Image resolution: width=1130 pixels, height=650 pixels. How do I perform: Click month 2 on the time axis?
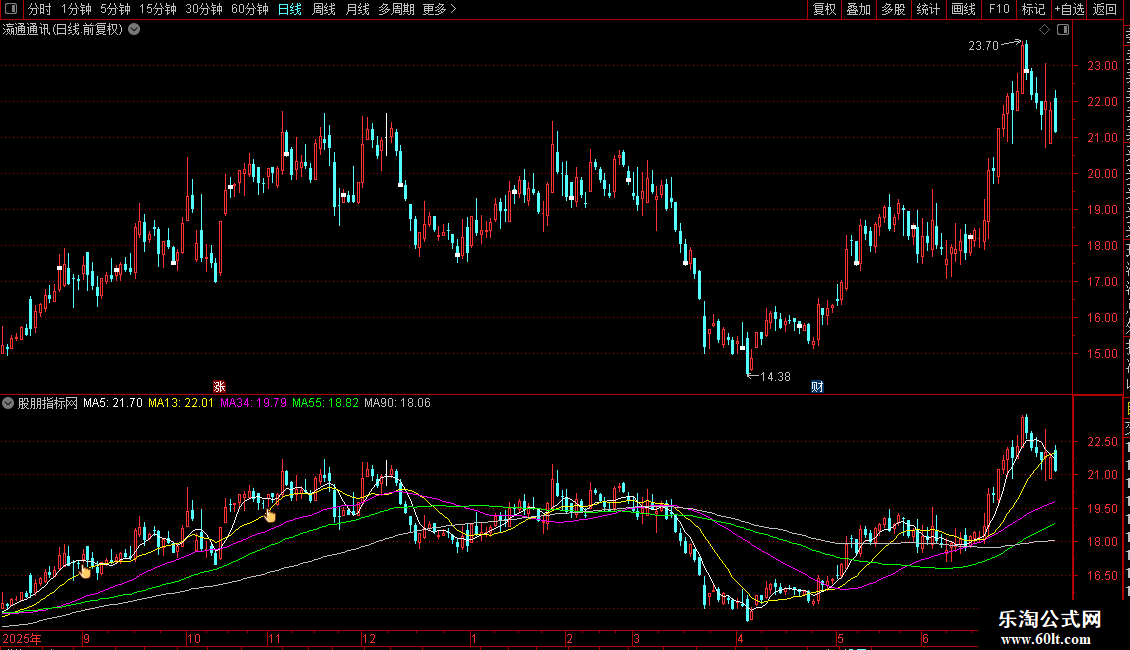pyautogui.click(x=569, y=638)
